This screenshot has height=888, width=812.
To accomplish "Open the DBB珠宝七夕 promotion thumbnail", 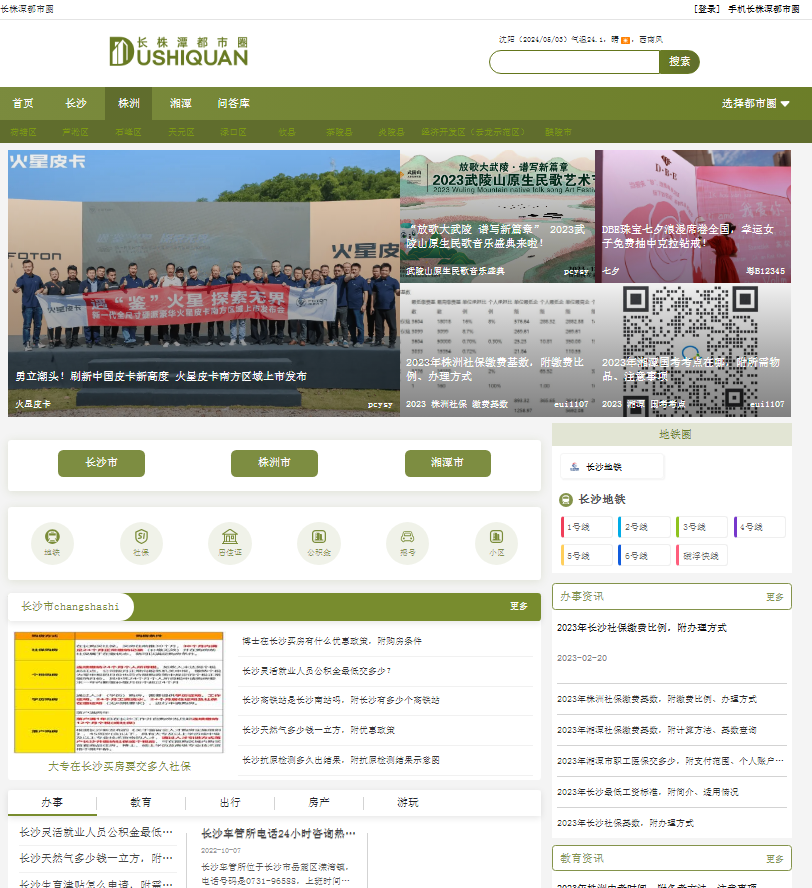I will point(693,216).
